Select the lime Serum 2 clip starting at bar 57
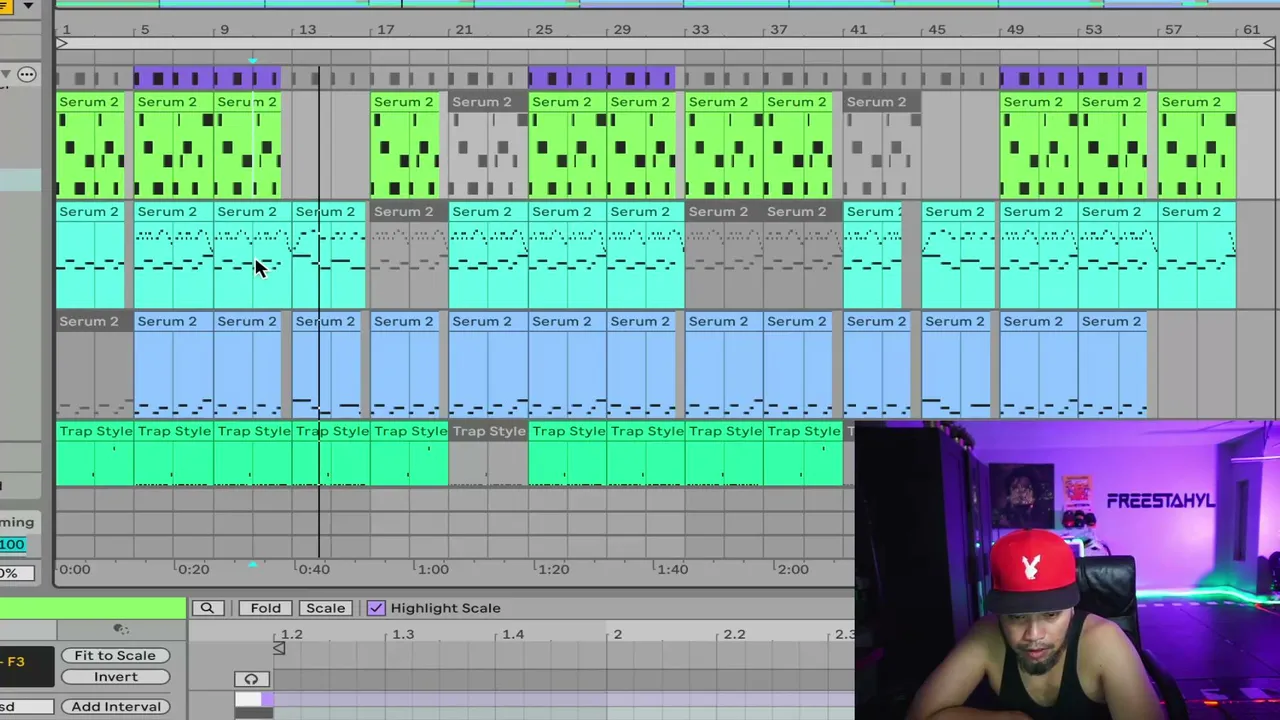The width and height of the screenshot is (1280, 720). (1197, 145)
